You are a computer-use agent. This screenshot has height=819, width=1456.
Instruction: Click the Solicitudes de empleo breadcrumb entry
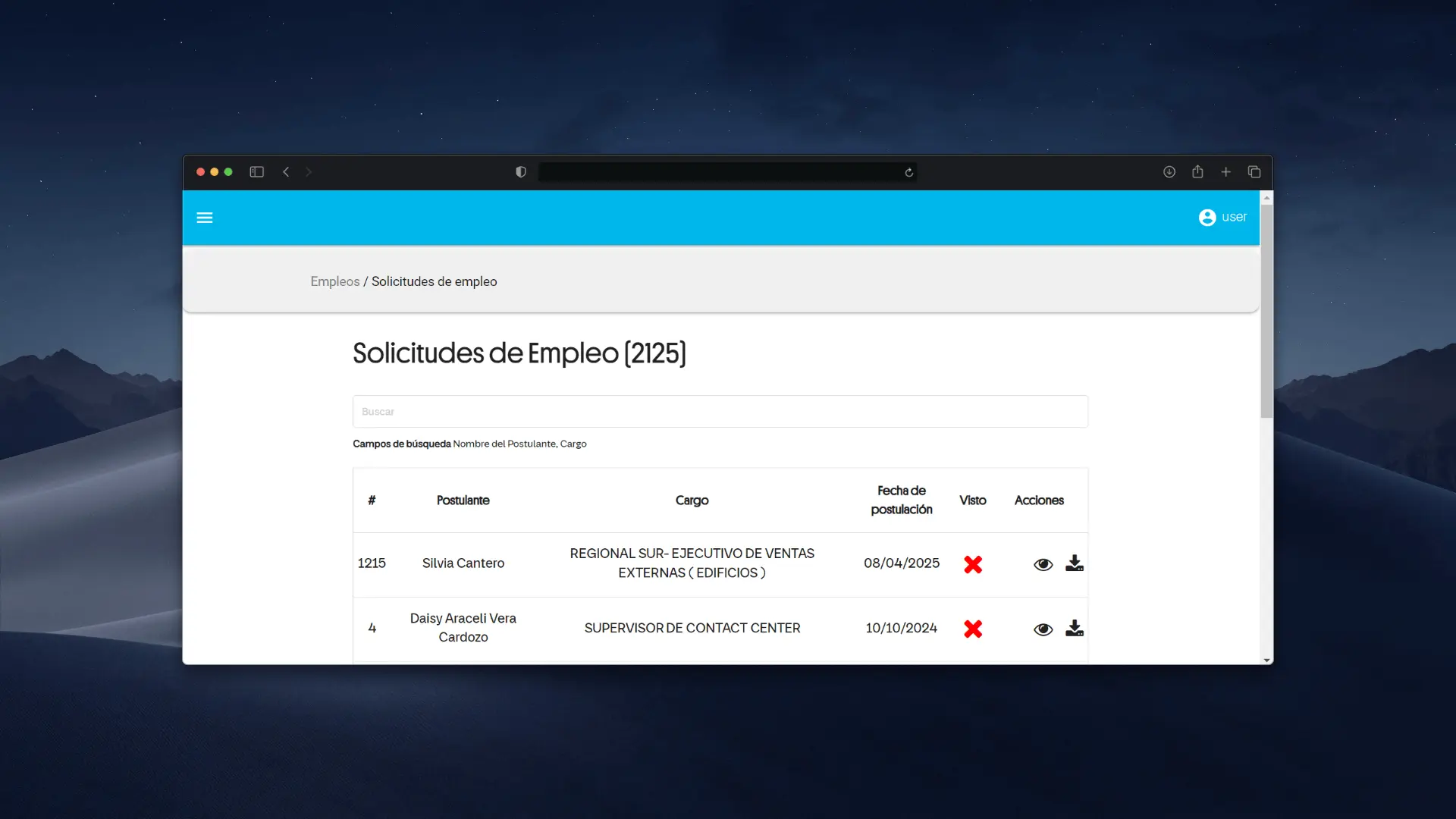pyautogui.click(x=434, y=281)
